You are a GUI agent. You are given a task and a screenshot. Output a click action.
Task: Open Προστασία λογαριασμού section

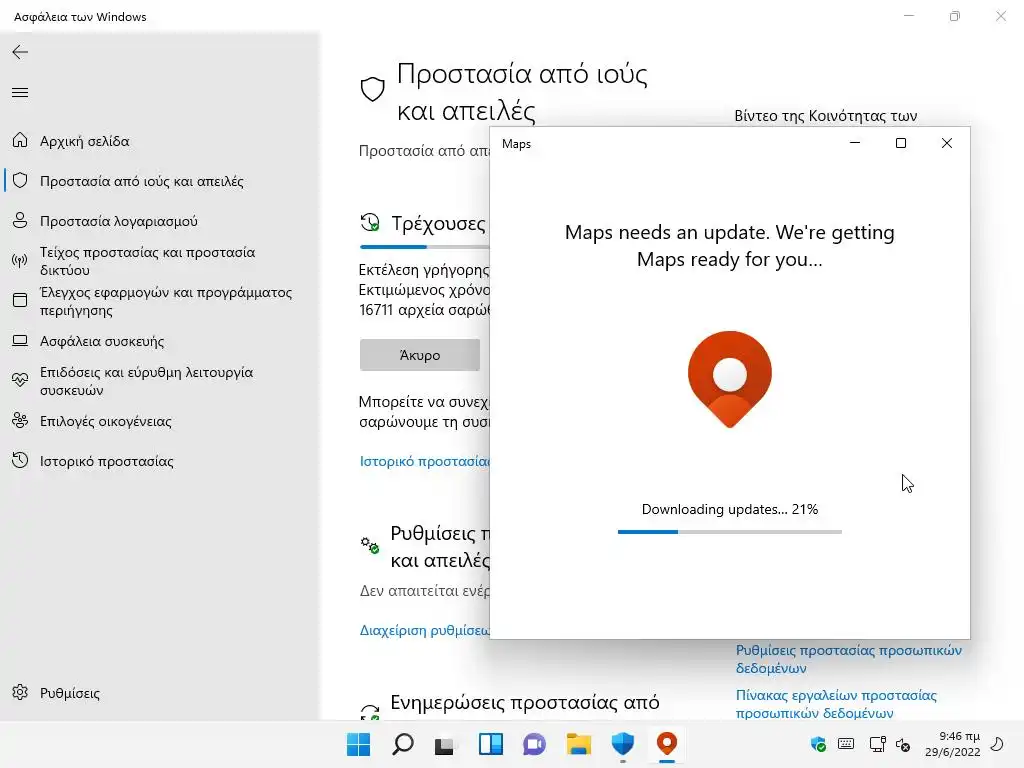[x=118, y=221]
